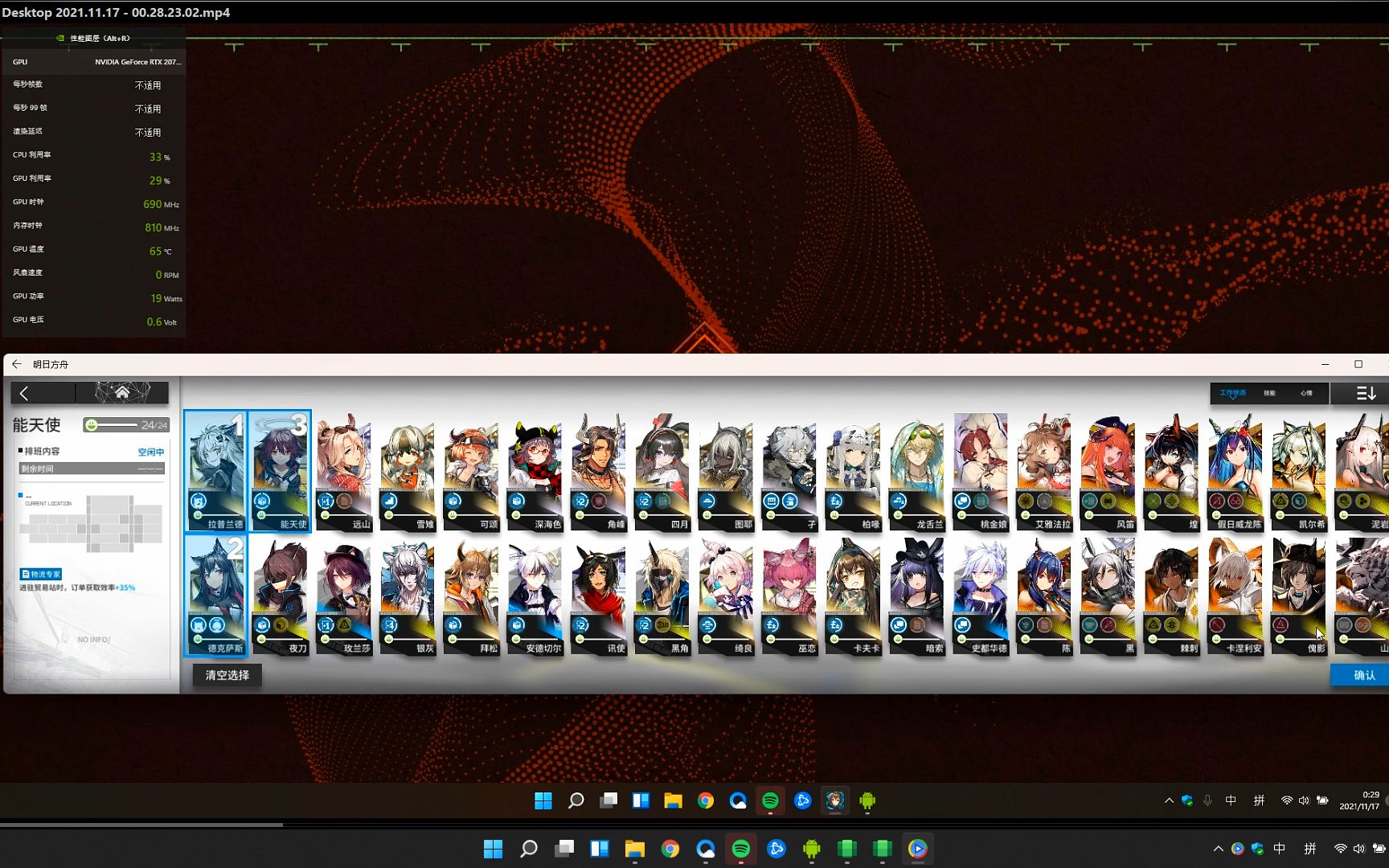Image resolution: width=1389 pixels, height=868 pixels.
Task: Click the game's back arrow button
Action: tap(25, 393)
